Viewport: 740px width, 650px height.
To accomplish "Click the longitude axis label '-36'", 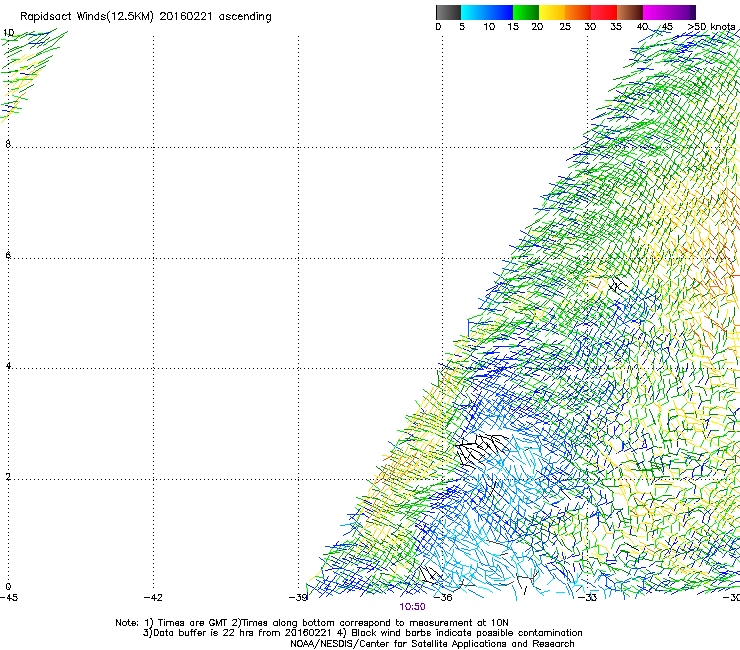I will tap(443, 598).
